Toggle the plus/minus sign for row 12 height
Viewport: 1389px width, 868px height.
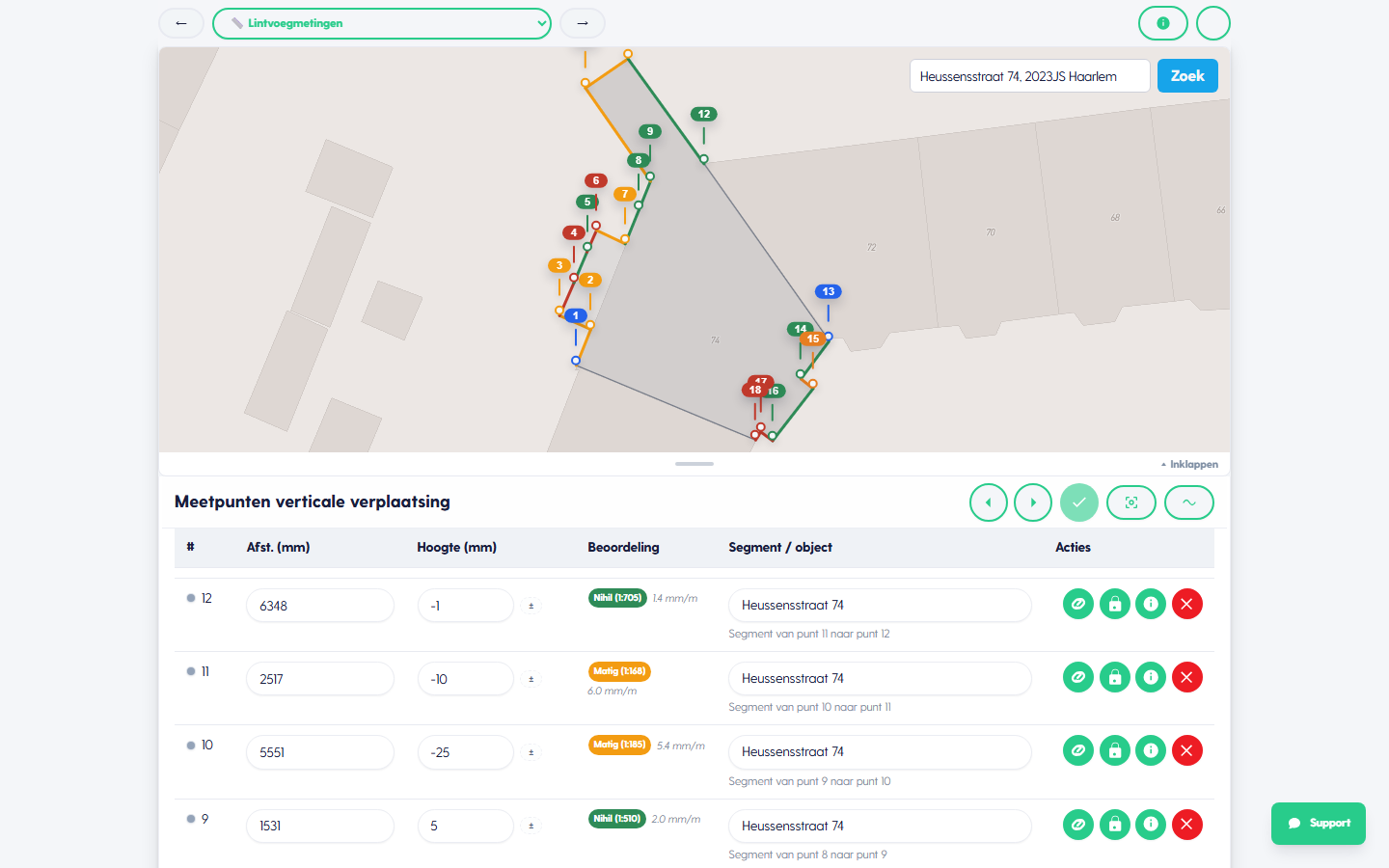click(531, 606)
